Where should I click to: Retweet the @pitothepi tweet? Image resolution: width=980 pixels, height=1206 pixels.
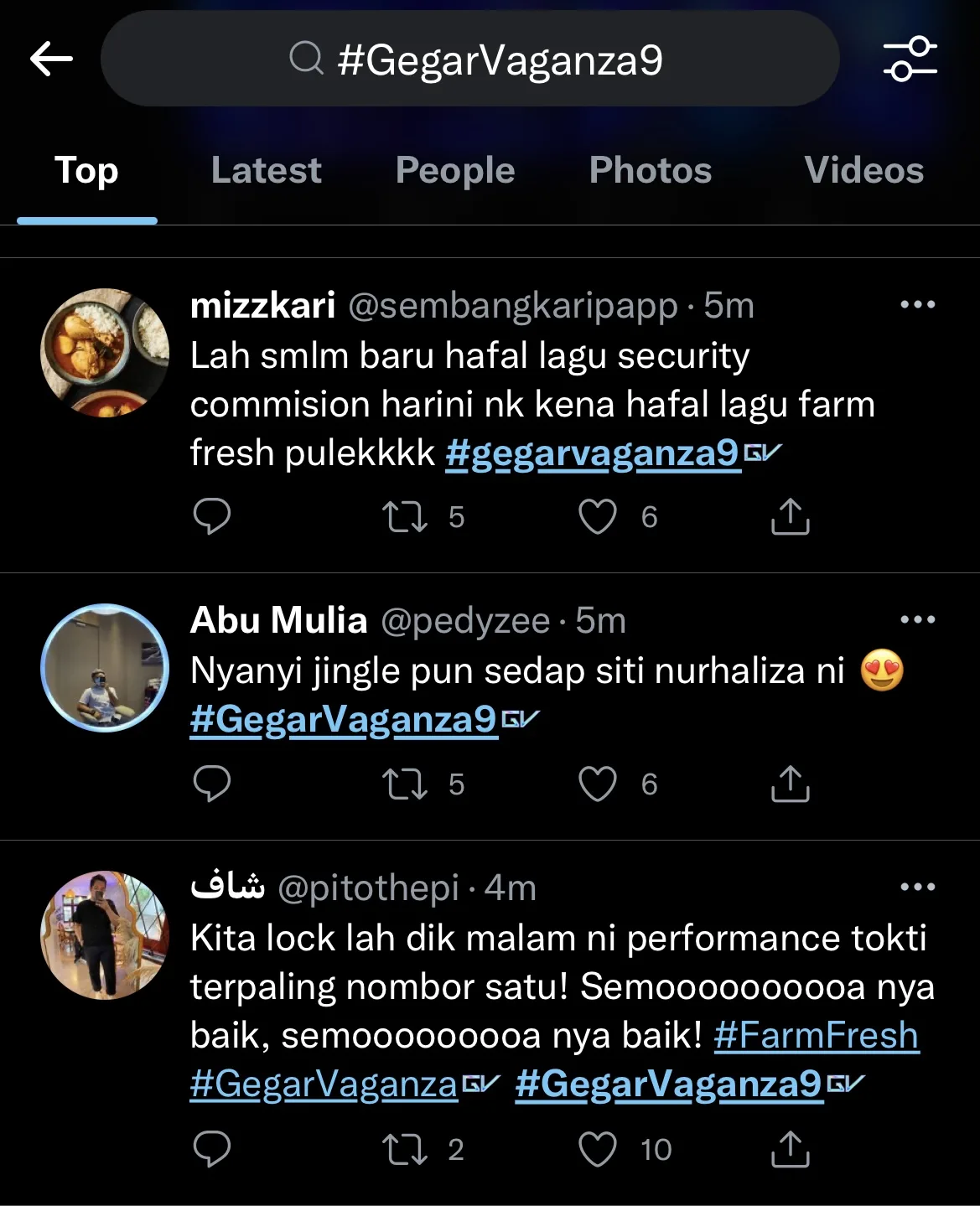tap(405, 1149)
